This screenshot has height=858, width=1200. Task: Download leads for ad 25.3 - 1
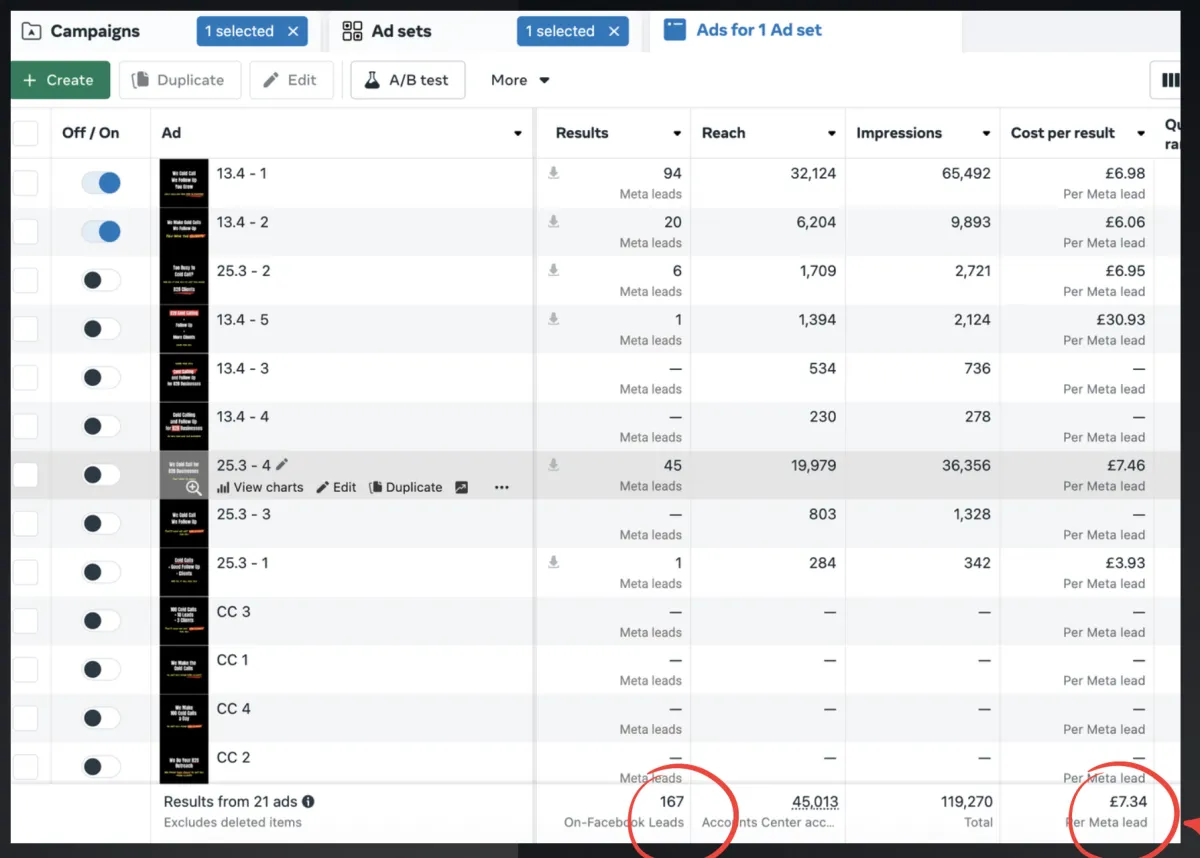[553, 563]
